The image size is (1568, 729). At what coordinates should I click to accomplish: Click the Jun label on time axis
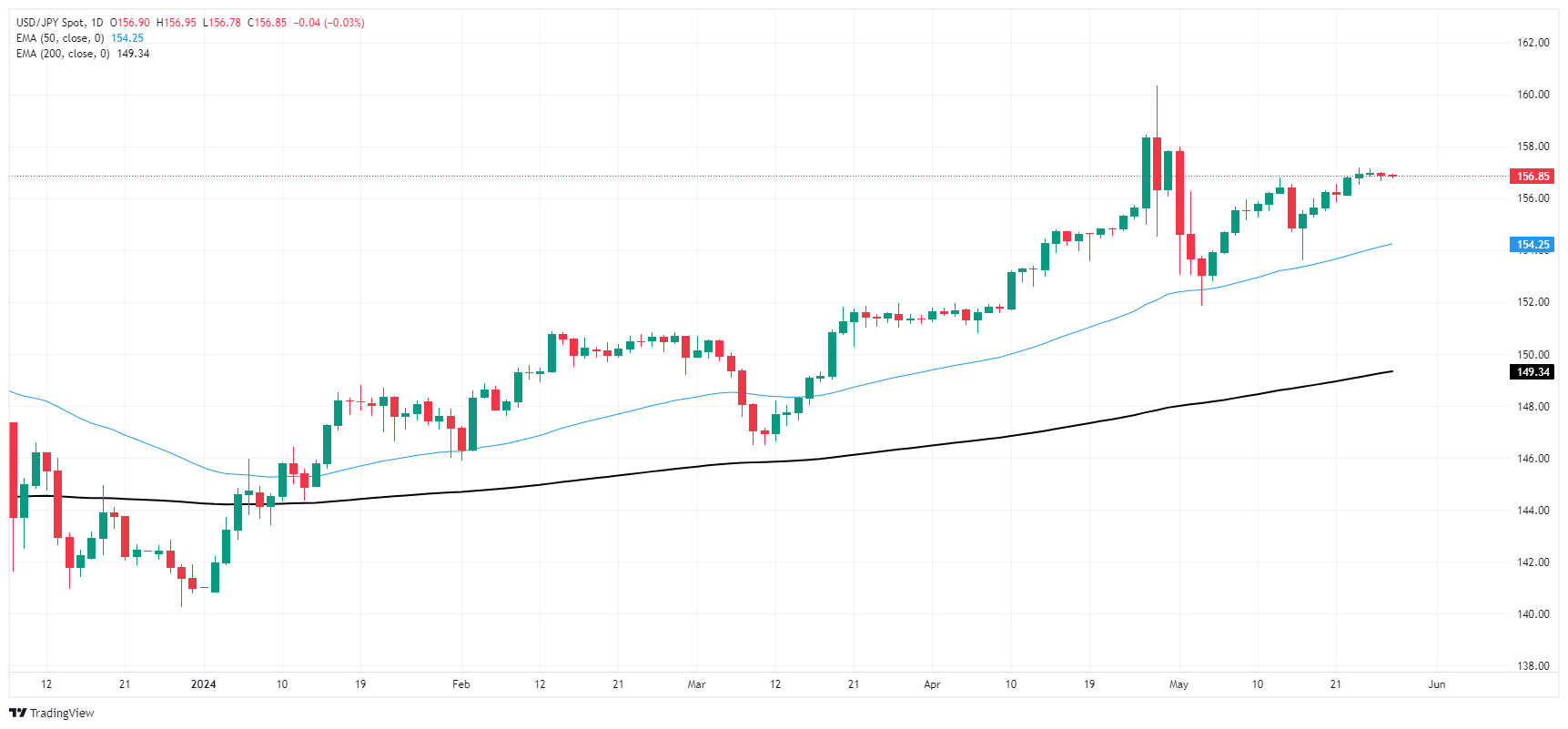[x=1437, y=684]
